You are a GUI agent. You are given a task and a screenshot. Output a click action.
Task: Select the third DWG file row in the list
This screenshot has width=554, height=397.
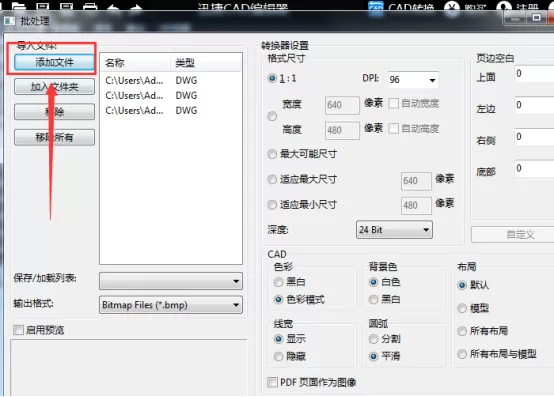coord(171,111)
